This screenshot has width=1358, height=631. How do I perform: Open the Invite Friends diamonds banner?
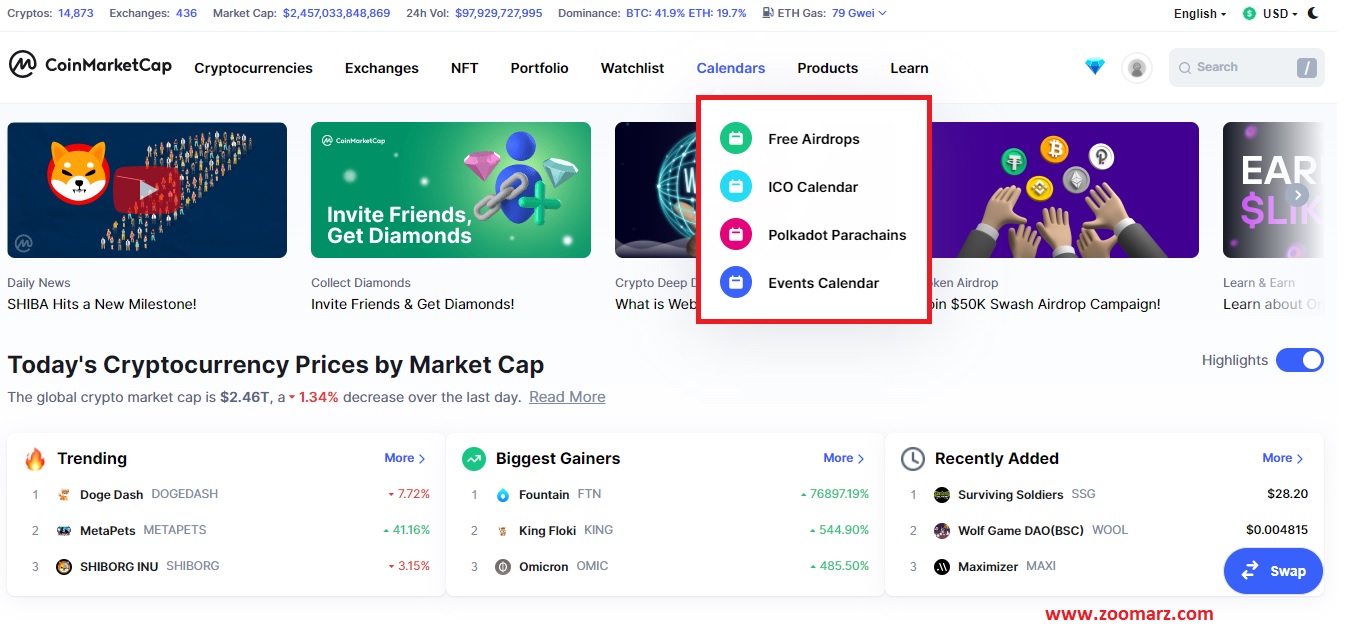450,190
